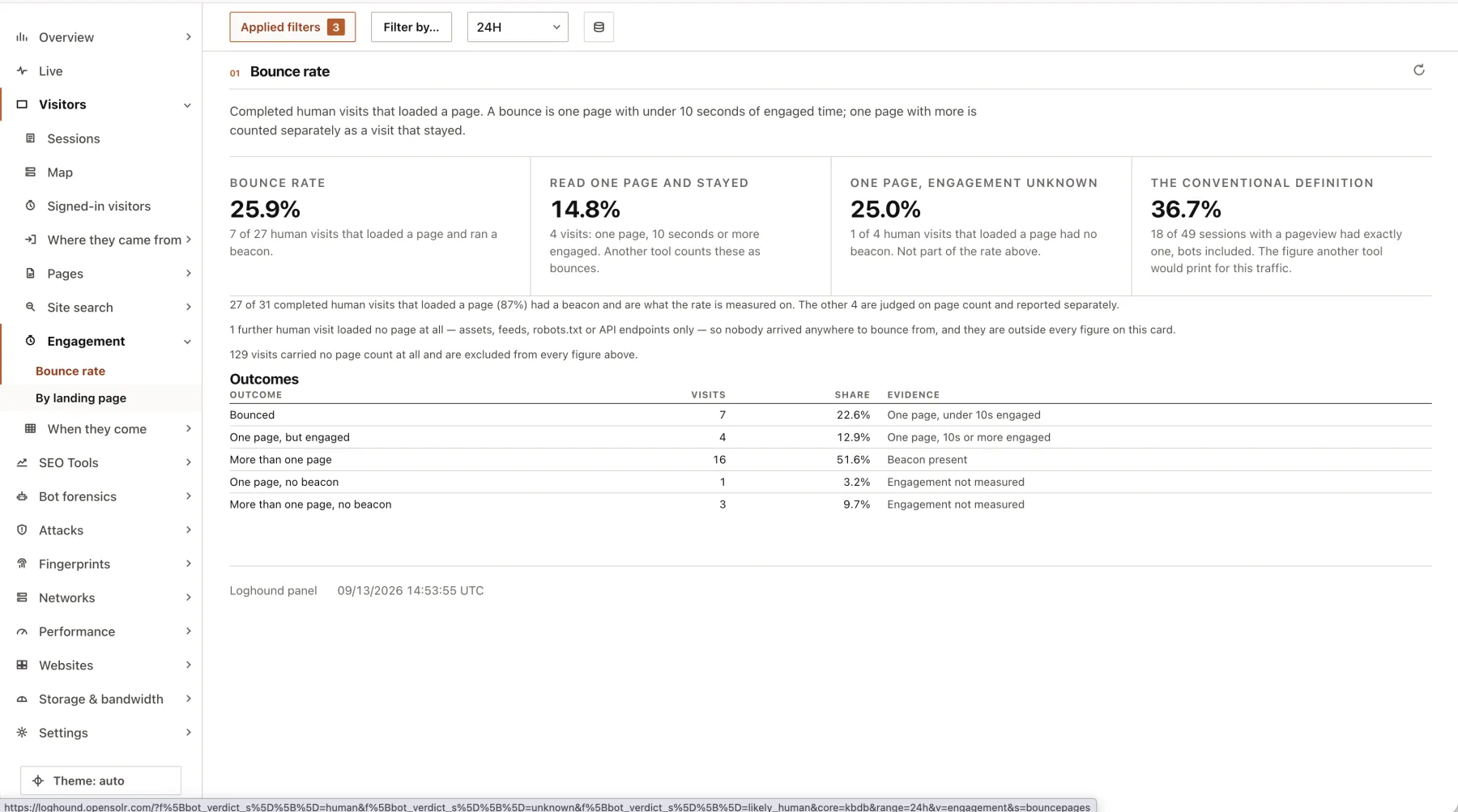Click the Storage & bandwidth icon

coord(22,699)
